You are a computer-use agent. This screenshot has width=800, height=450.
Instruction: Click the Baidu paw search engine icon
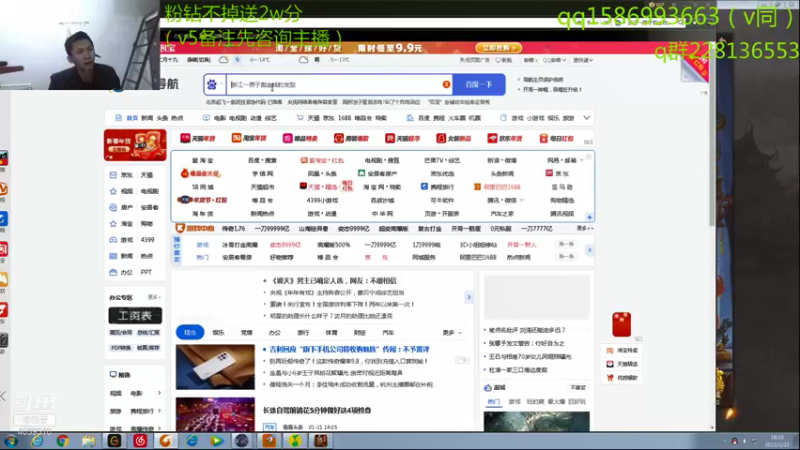(x=212, y=85)
